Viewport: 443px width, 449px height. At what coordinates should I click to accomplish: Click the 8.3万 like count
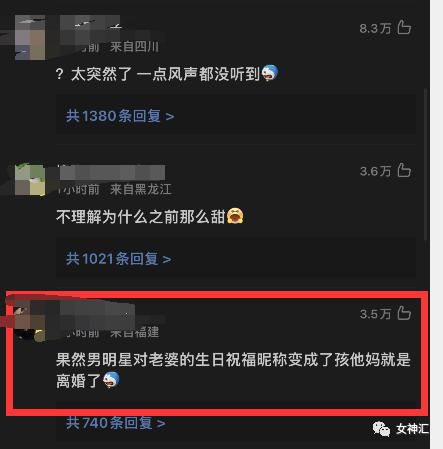point(375,28)
